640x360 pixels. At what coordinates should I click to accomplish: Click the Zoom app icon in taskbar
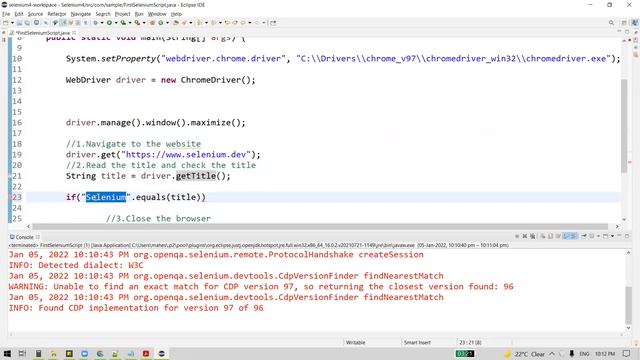pos(84,353)
